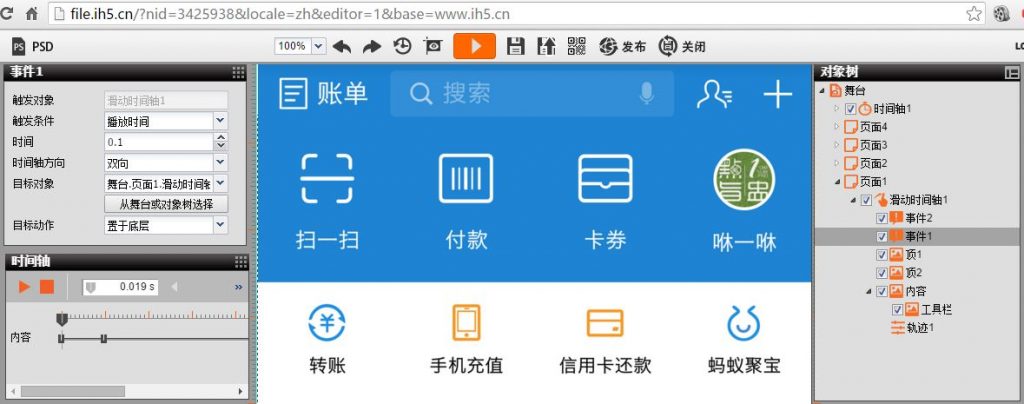The width and height of the screenshot is (1024, 404).
Task: Select 页面2 in the object tree
Action: [x=872, y=163]
